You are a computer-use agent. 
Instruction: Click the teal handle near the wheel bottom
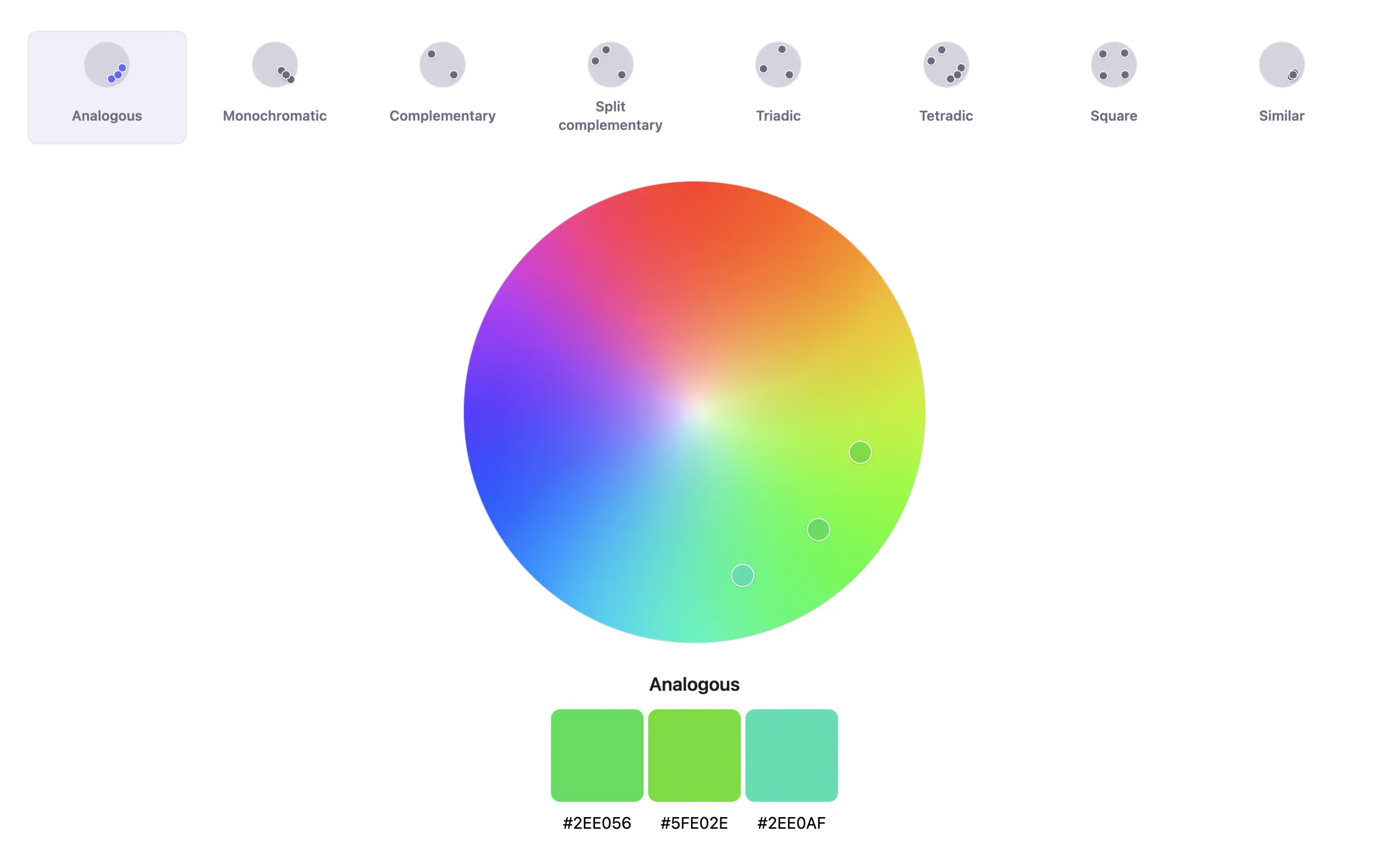742,575
